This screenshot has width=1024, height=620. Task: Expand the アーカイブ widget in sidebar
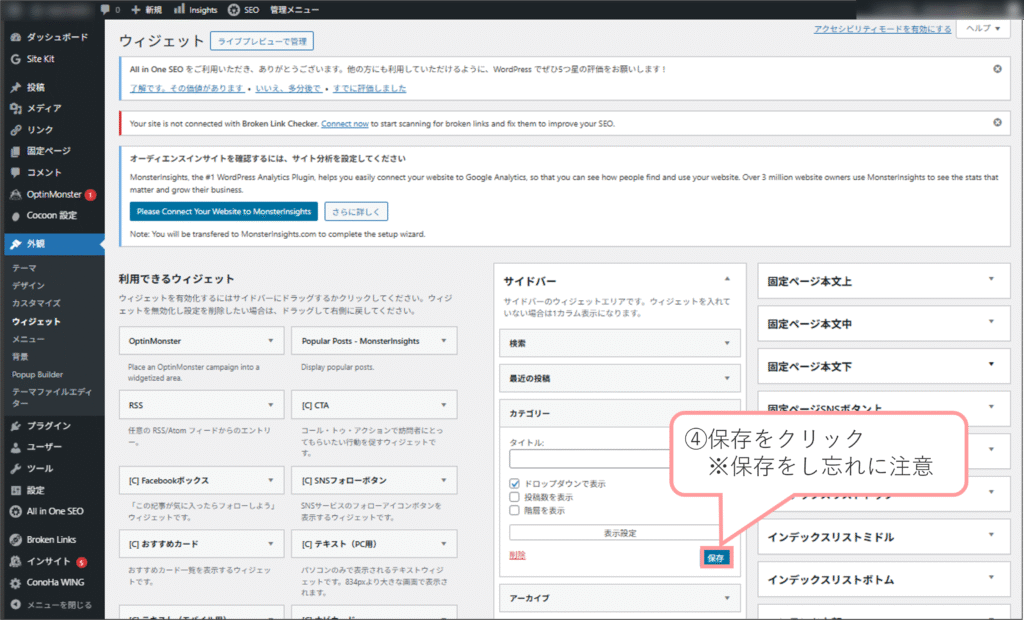(x=727, y=598)
